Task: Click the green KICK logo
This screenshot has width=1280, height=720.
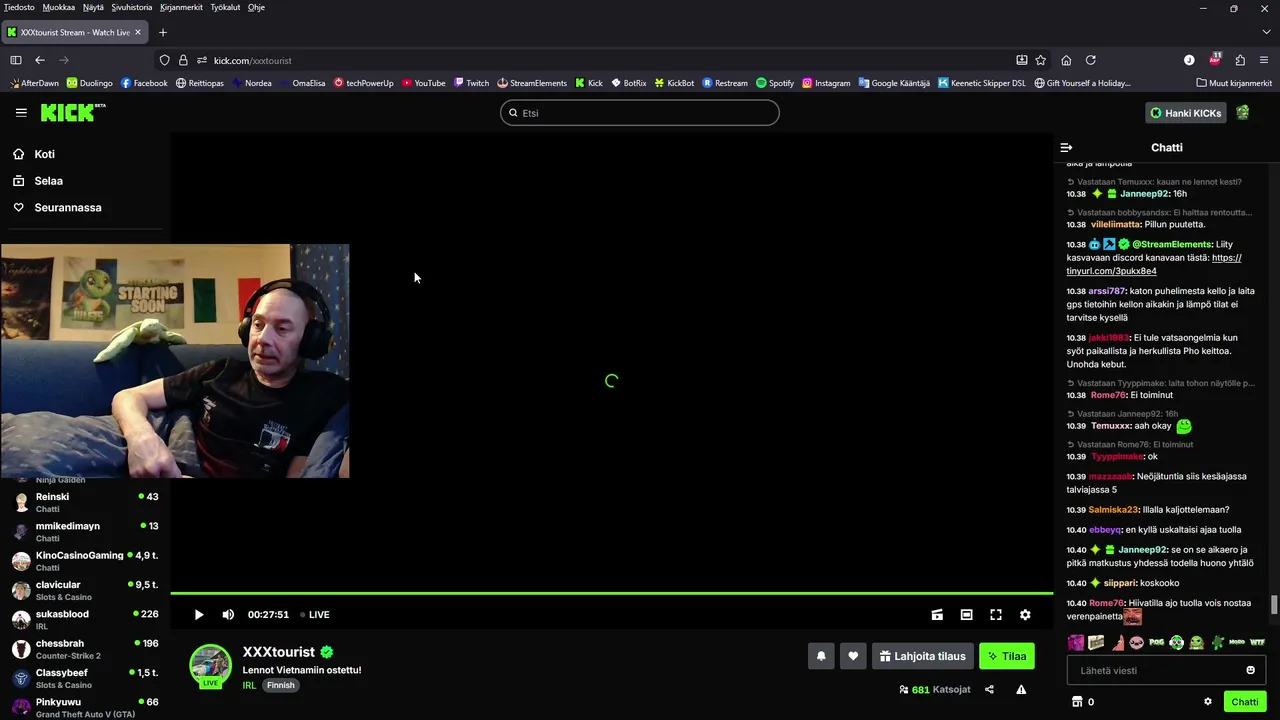Action: 73,112
